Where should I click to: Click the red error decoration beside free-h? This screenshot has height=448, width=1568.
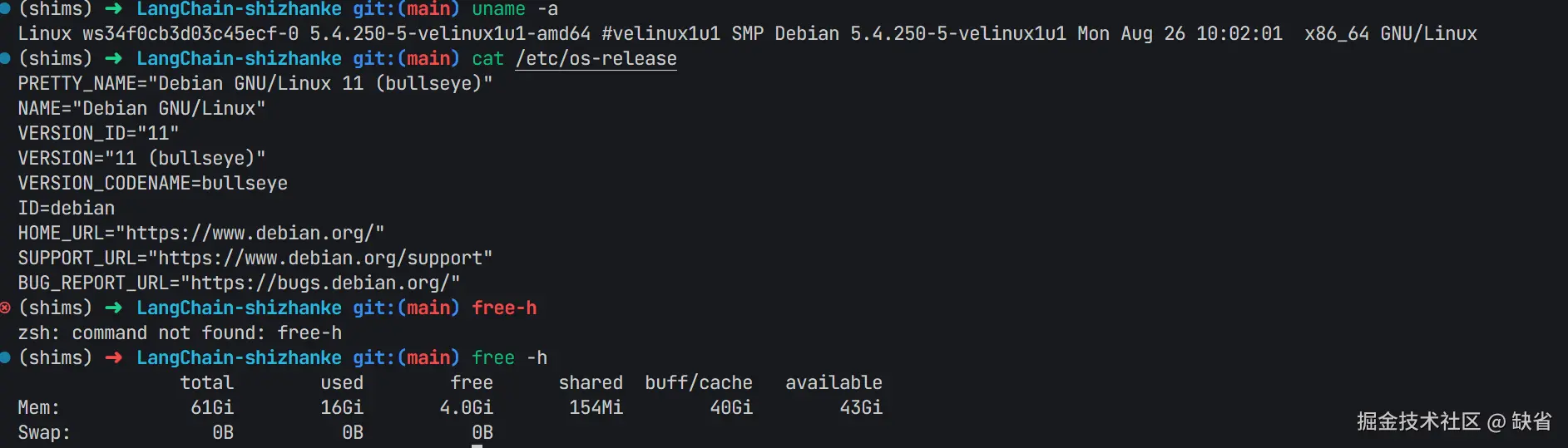4,308
